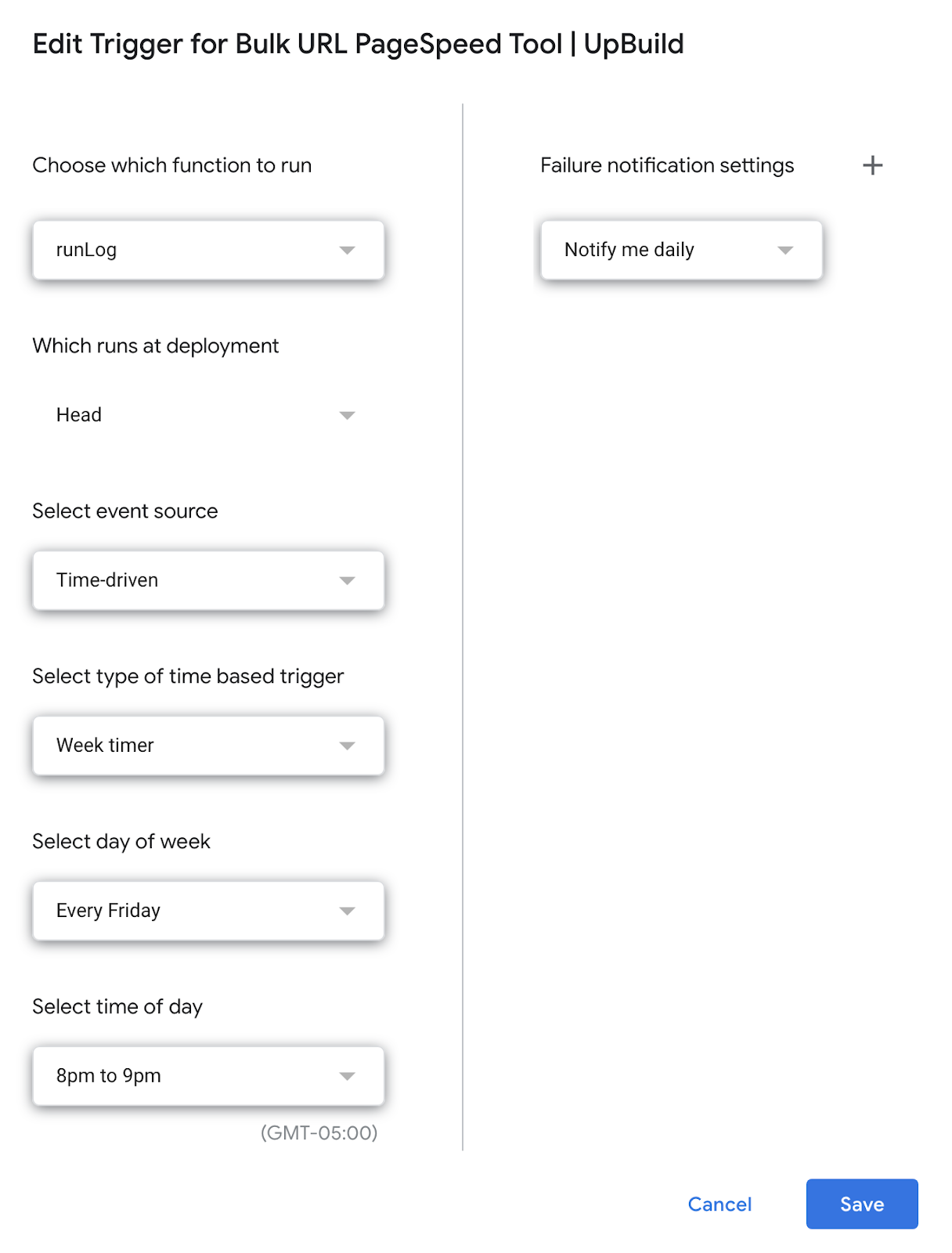Viewport: 952px width, 1253px height.
Task: Click the Edit Trigger dialog title
Action: [x=358, y=44]
